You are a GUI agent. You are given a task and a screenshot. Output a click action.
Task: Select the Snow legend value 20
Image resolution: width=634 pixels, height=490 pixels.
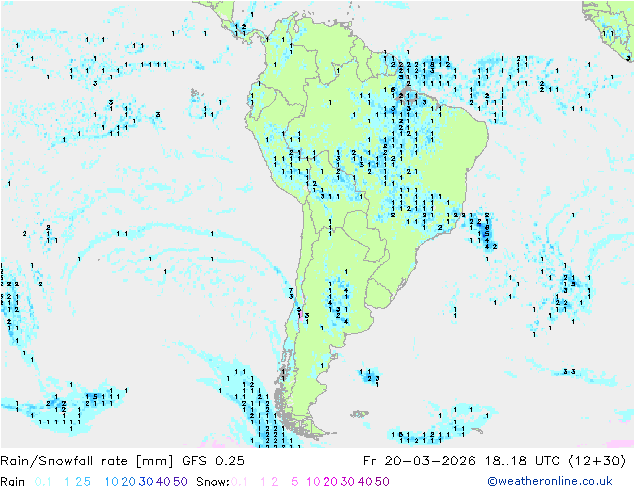coord(330,482)
